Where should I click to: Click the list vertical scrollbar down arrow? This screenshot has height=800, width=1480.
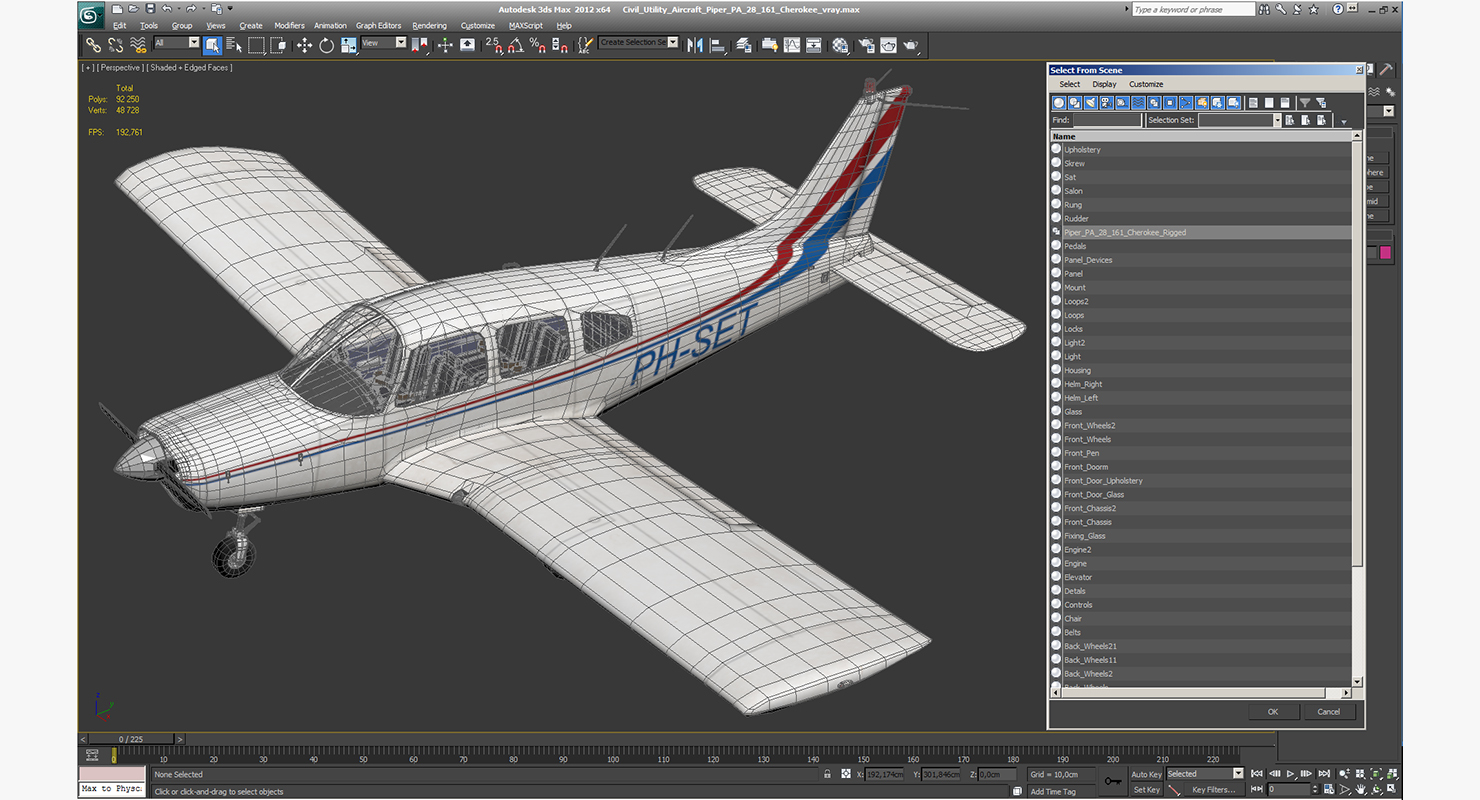tap(1357, 681)
